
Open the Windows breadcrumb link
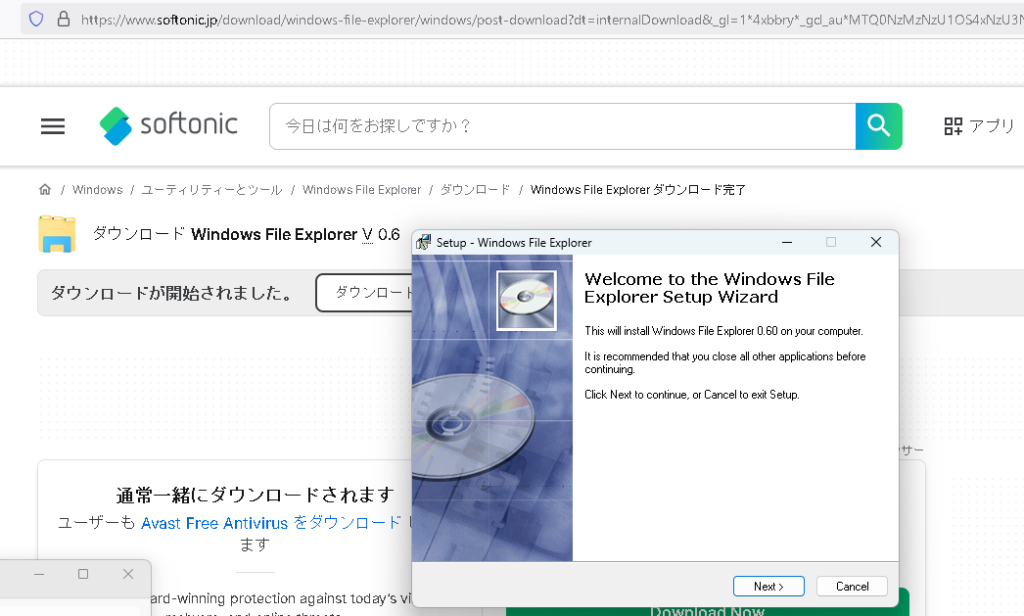point(97,189)
